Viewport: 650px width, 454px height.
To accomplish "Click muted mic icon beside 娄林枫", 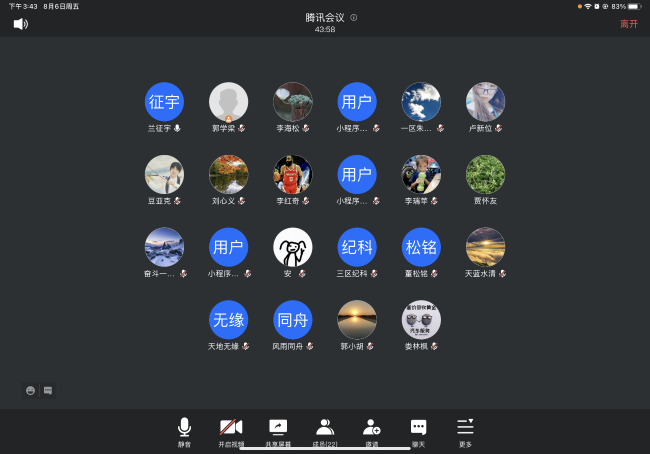I will point(434,346).
